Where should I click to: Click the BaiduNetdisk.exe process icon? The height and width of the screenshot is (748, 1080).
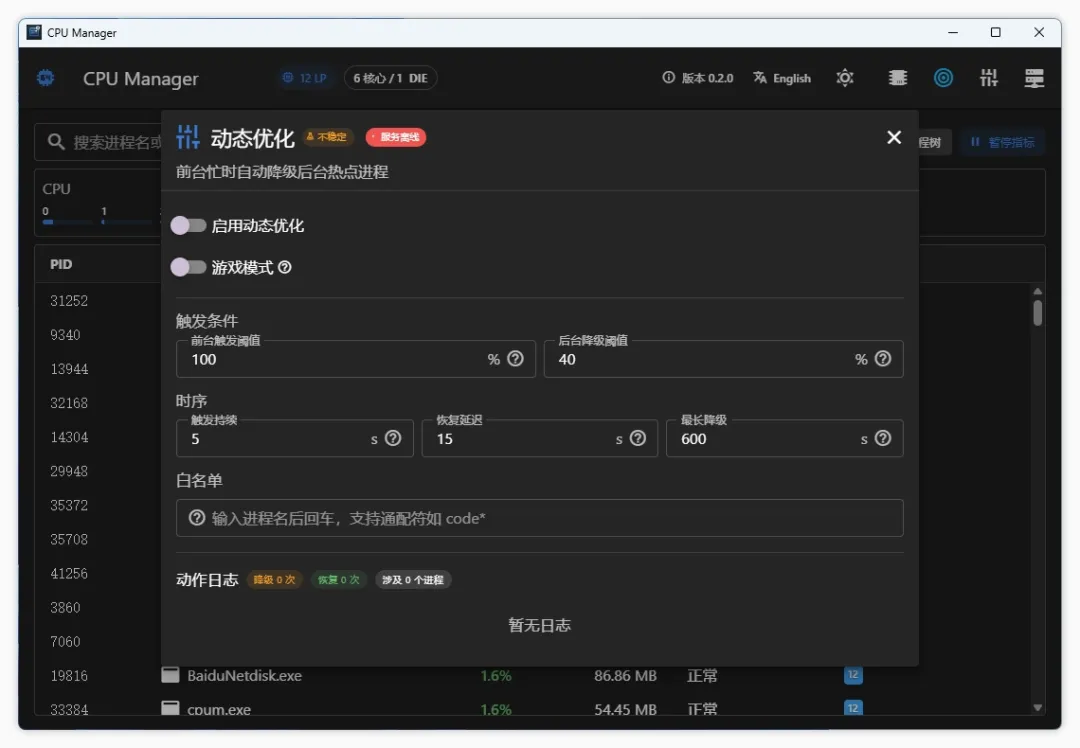tap(170, 675)
